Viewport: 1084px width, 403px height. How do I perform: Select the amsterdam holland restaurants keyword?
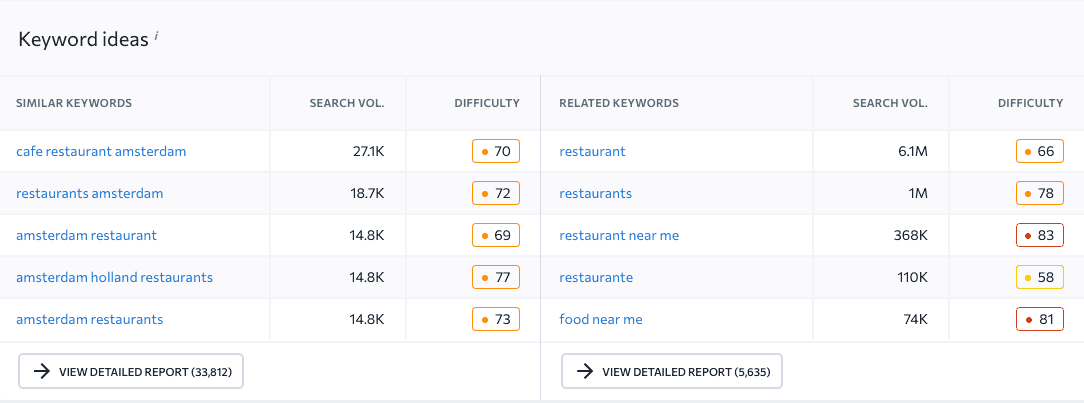point(114,278)
